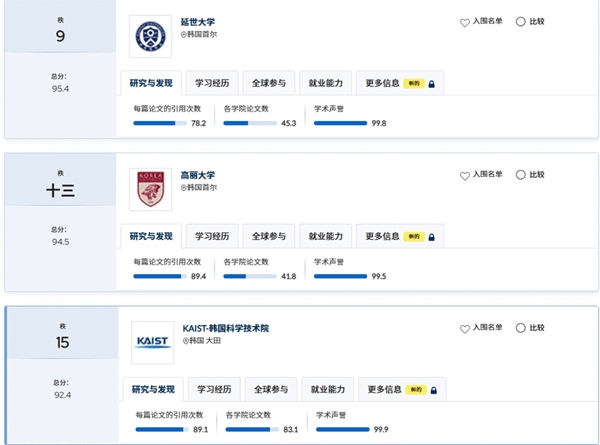Switch to 就业能力 tab under KAIST
The width and height of the screenshot is (600, 445).
(328, 389)
